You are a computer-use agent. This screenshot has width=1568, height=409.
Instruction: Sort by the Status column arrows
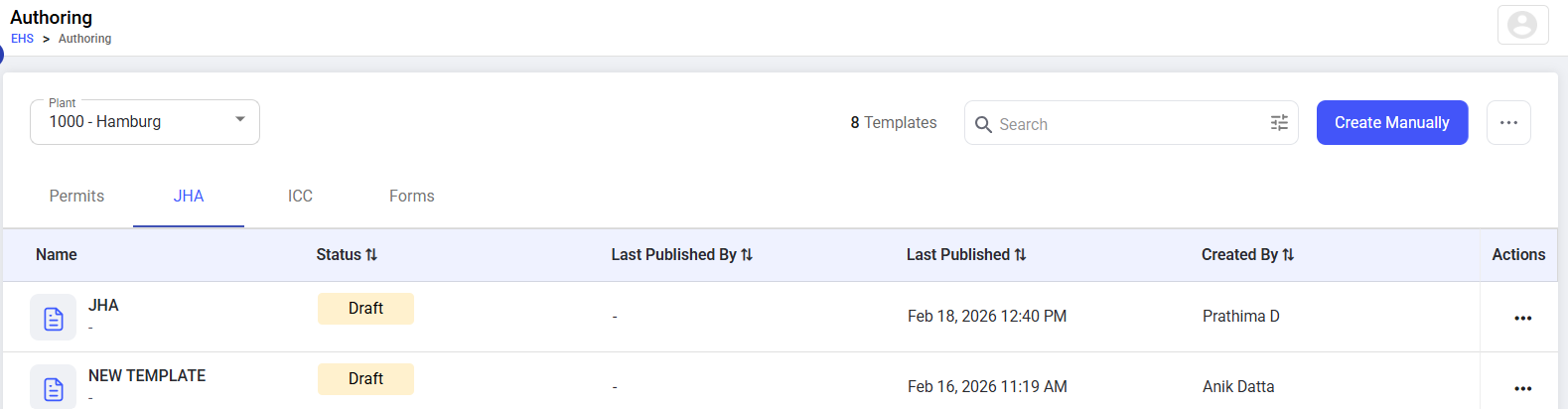(x=371, y=255)
